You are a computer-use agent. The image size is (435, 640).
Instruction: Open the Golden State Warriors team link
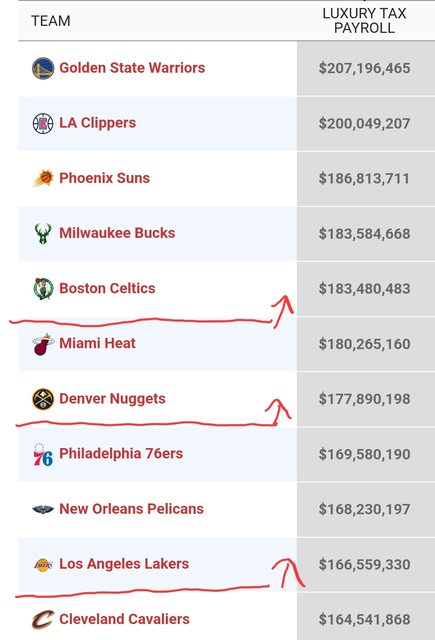point(132,68)
